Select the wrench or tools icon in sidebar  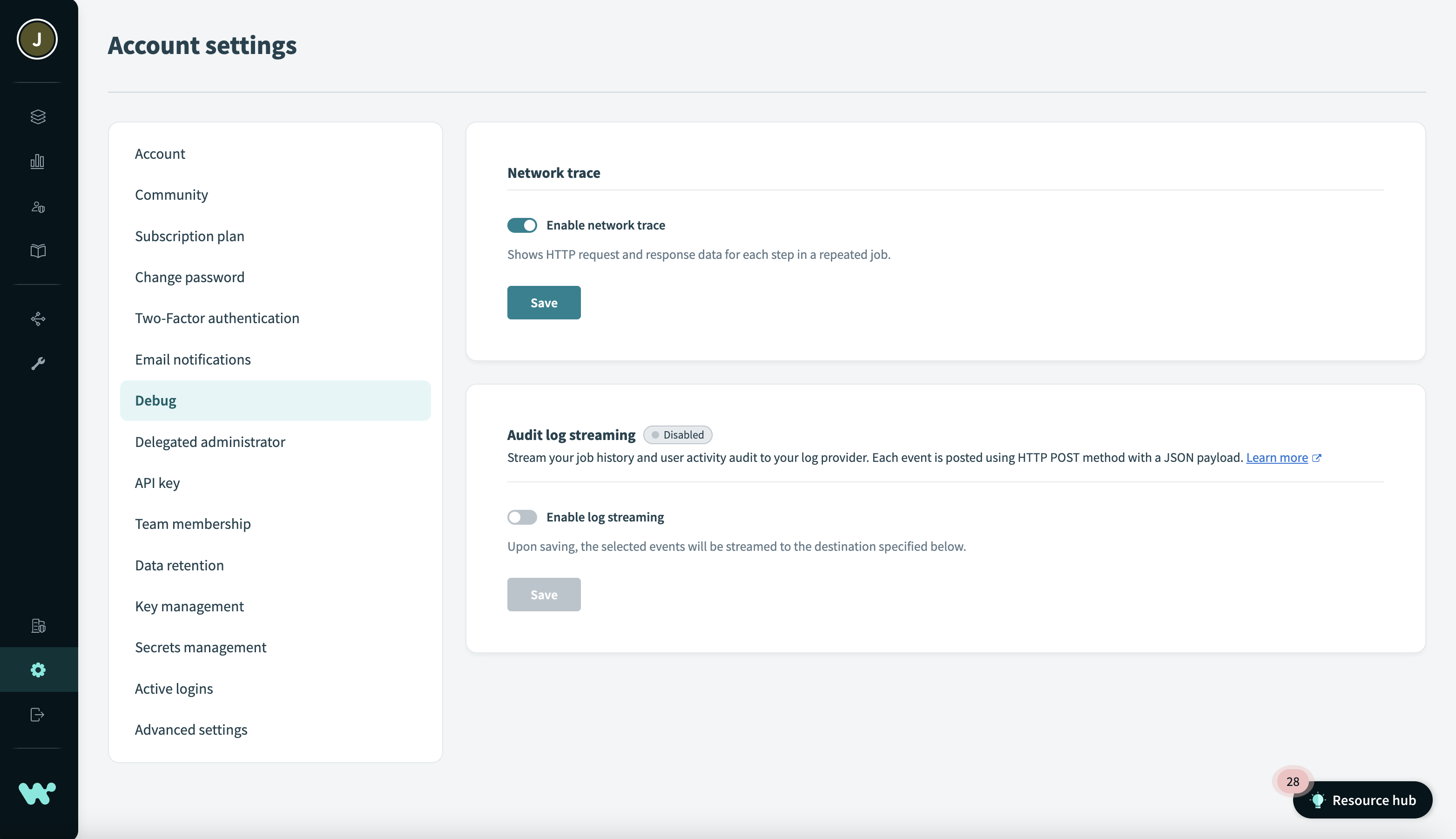pos(38,362)
